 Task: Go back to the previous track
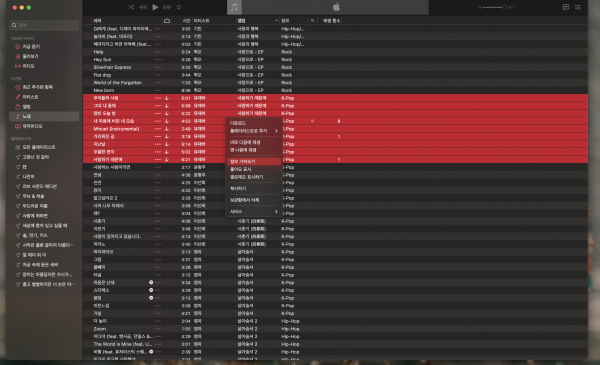click(x=143, y=7)
